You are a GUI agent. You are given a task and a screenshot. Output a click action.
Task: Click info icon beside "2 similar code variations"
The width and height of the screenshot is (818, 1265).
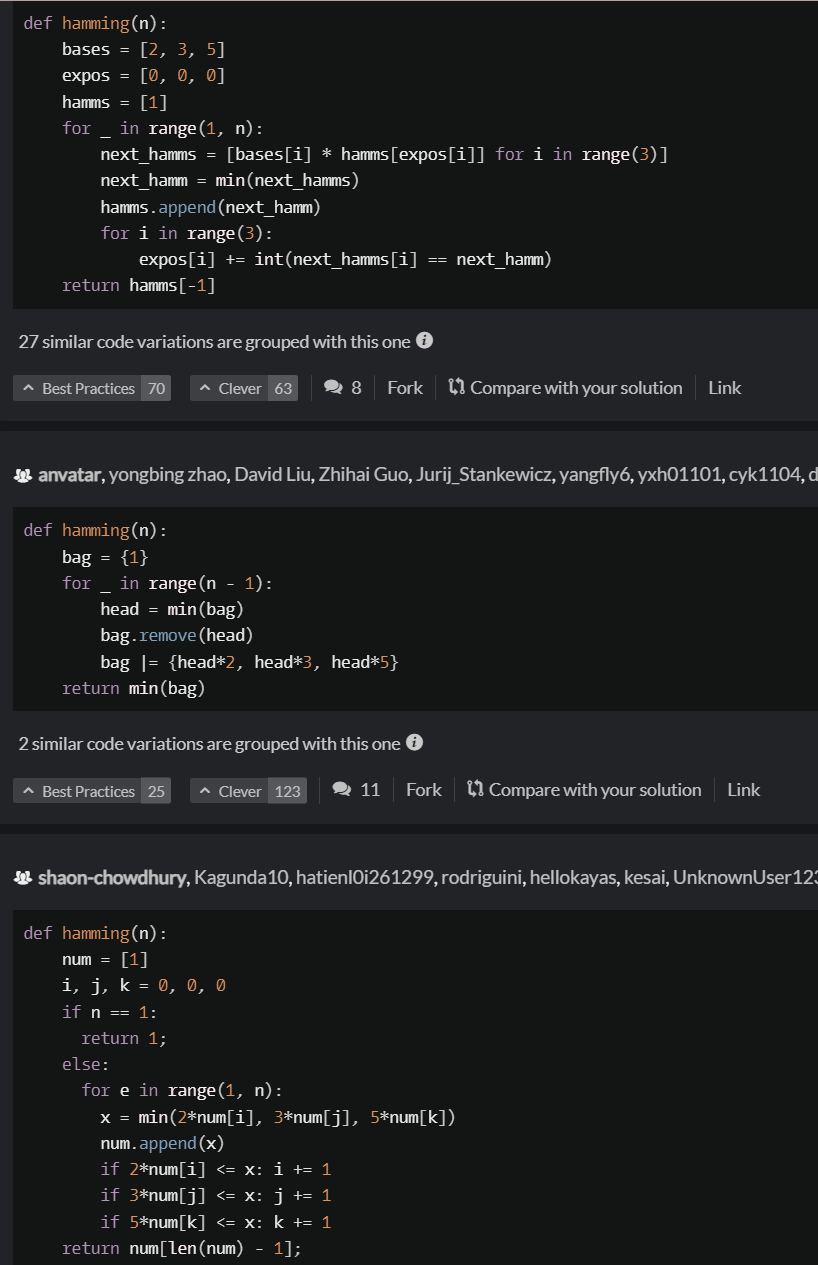coord(414,743)
